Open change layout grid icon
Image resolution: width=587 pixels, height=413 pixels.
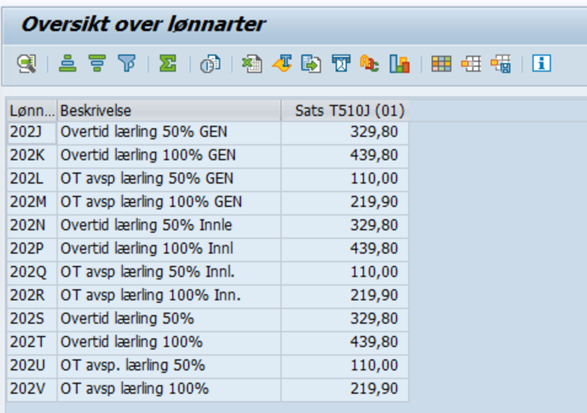click(x=441, y=64)
